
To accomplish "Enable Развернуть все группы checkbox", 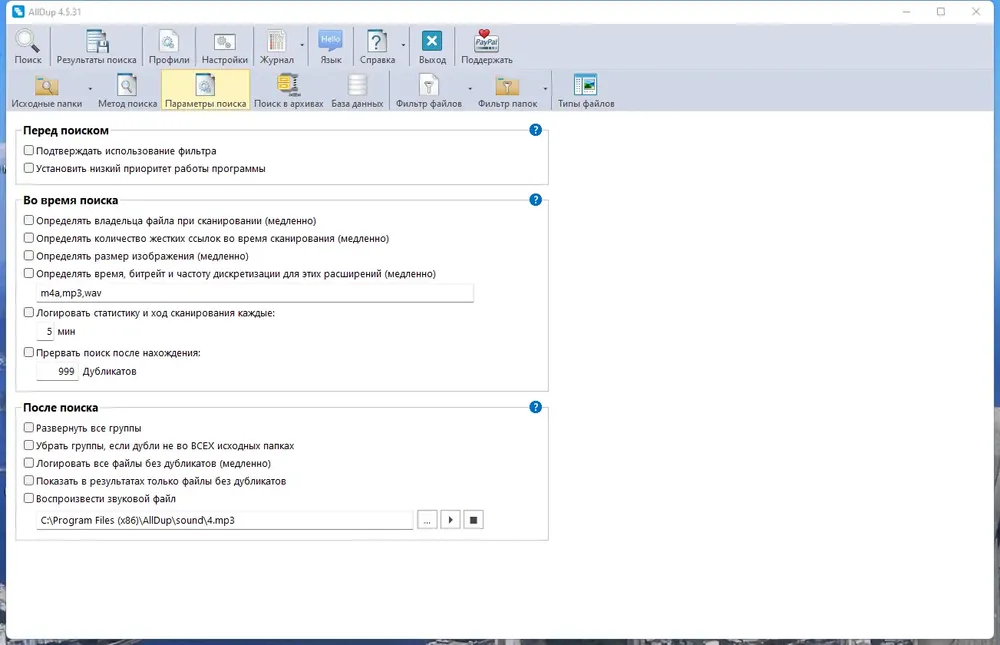I will [x=29, y=427].
